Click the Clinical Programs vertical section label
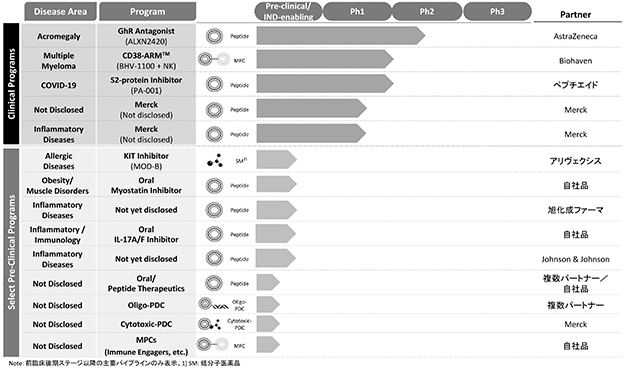 [12, 84]
